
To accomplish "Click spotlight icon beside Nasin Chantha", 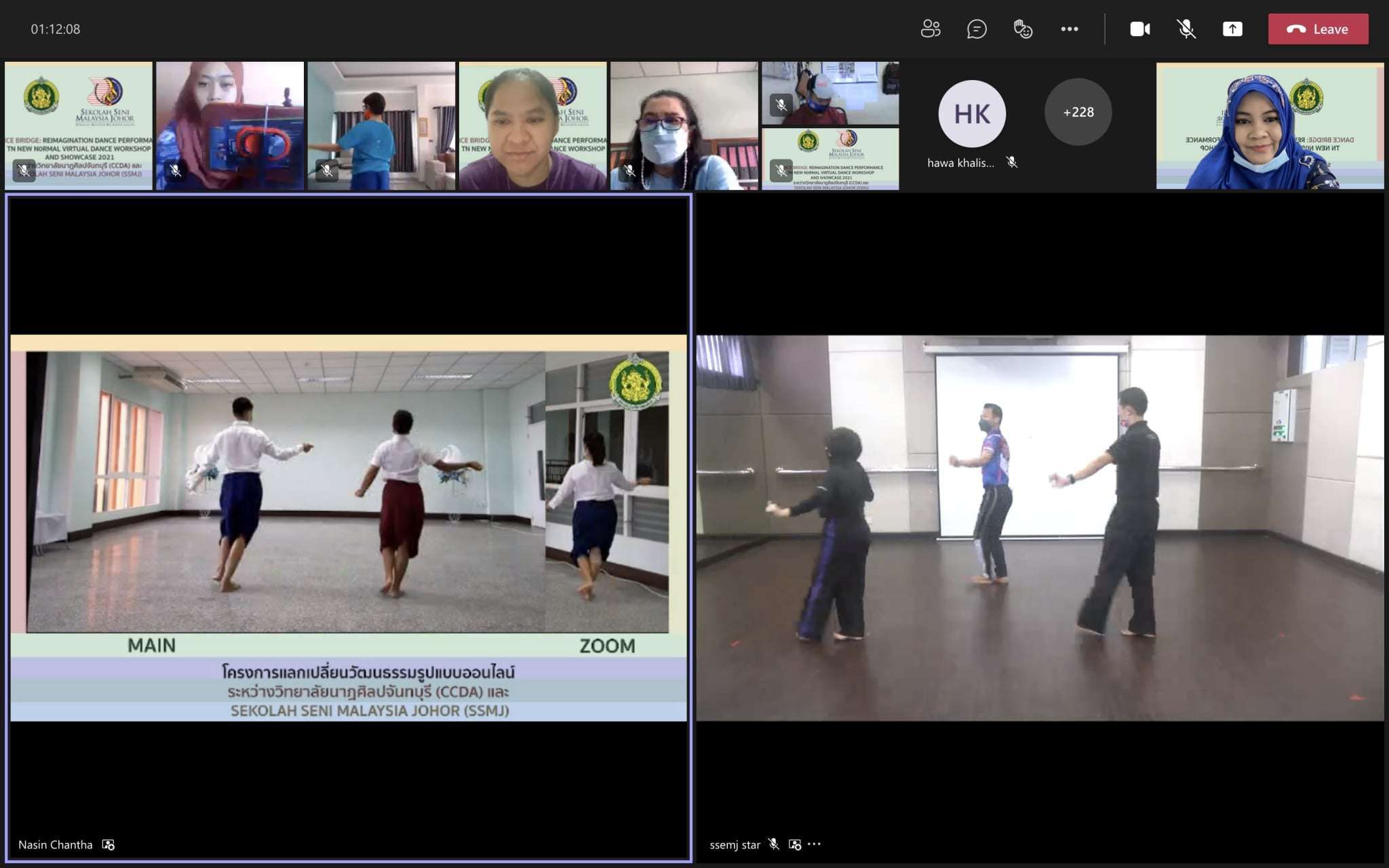I will [109, 844].
